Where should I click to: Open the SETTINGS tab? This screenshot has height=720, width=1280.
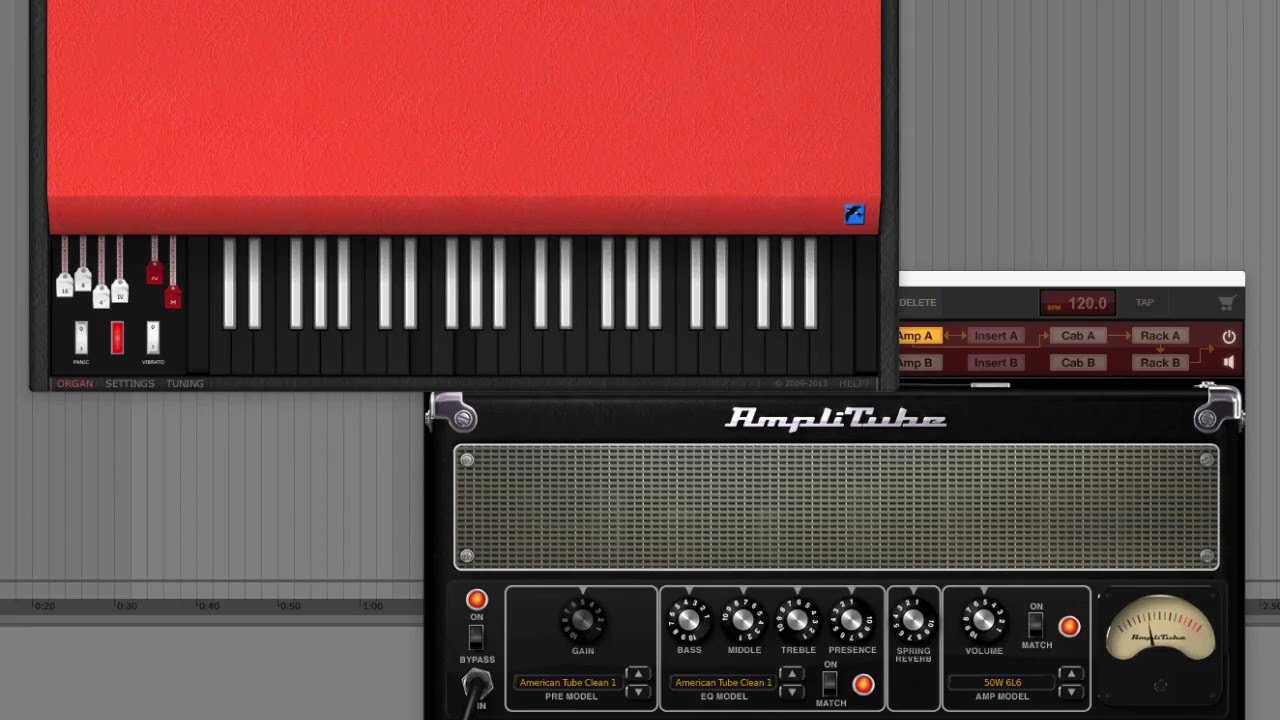(x=130, y=384)
